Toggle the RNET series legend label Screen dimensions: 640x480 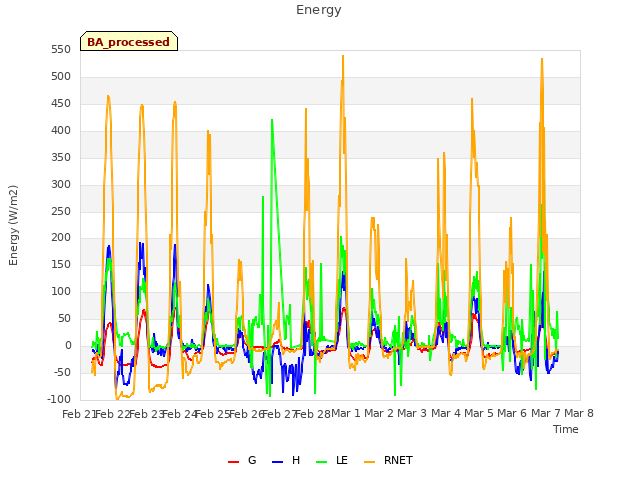pyautogui.click(x=398, y=460)
